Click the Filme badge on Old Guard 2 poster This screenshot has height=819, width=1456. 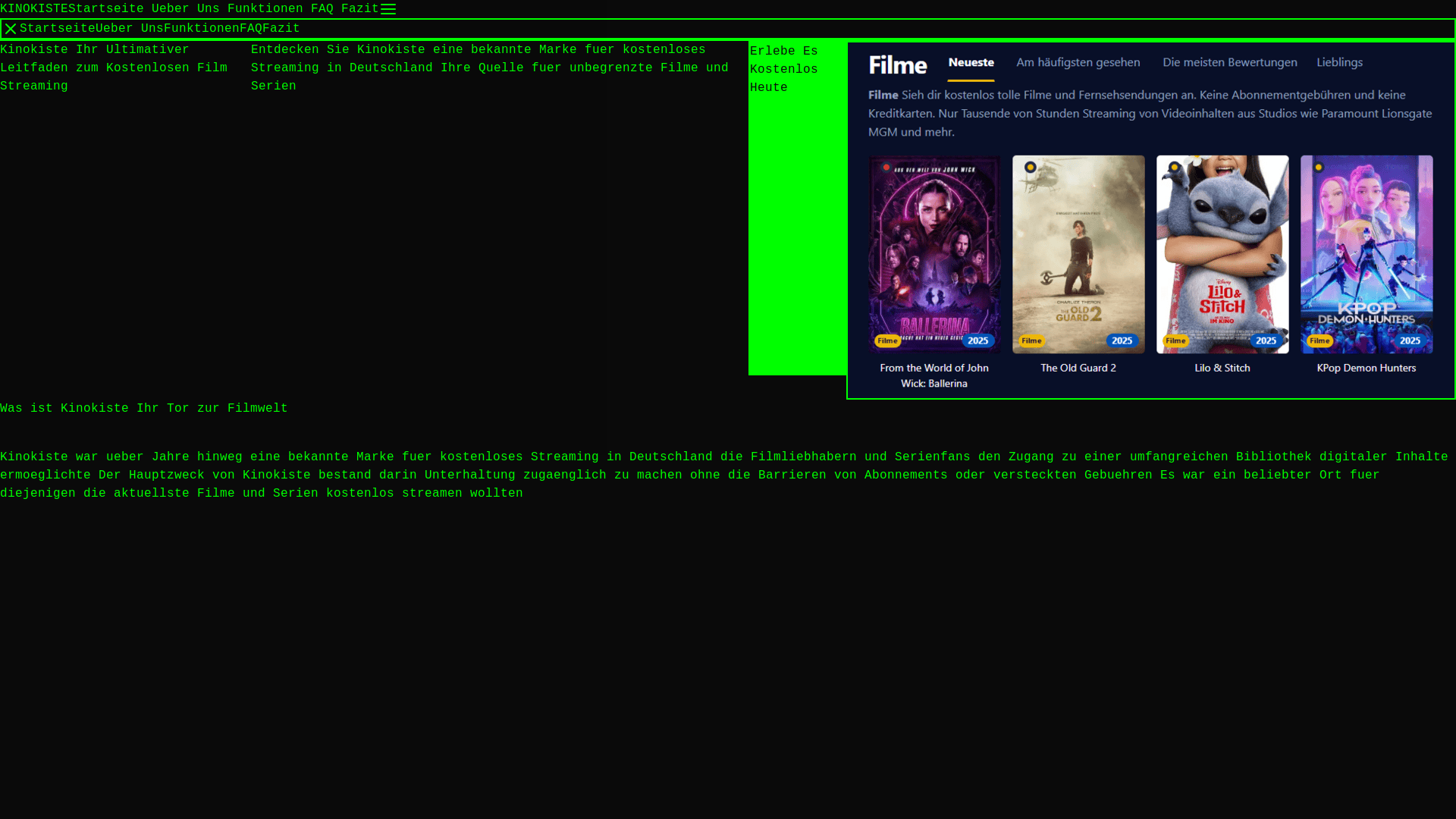1031,341
